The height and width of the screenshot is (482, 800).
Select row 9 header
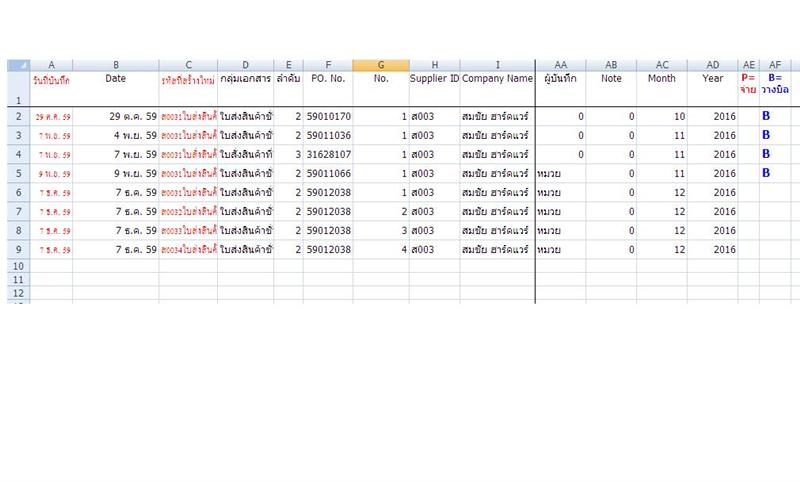[x=17, y=248]
